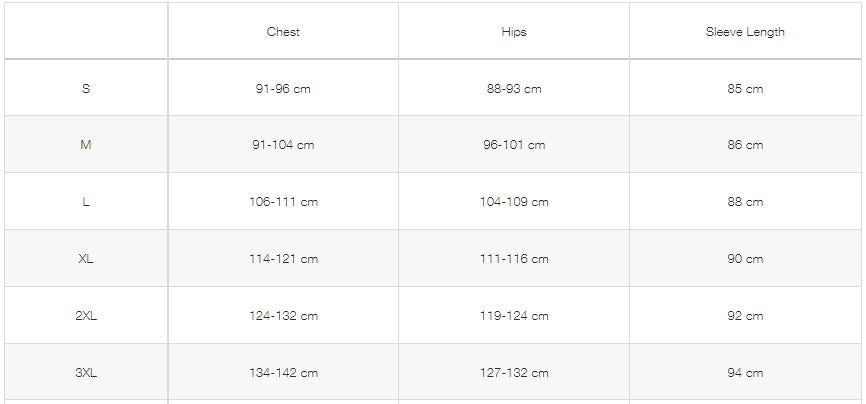Click the 96-101 cm hips measurement
Viewport: 866px width, 404px height.
point(514,145)
